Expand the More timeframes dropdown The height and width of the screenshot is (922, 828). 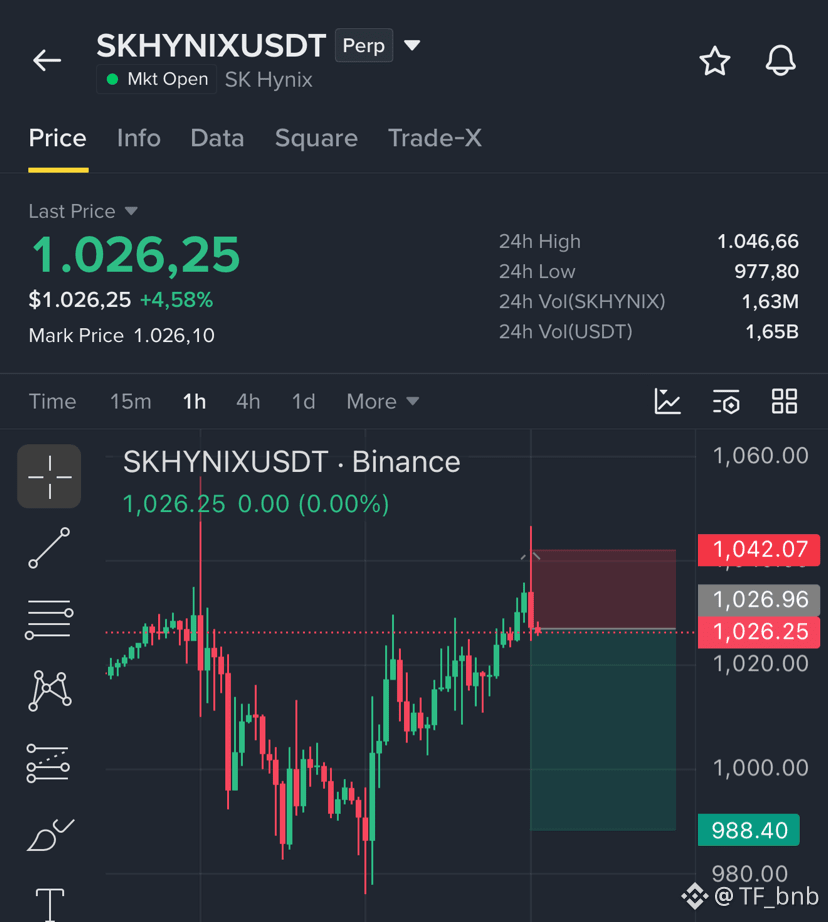(383, 402)
